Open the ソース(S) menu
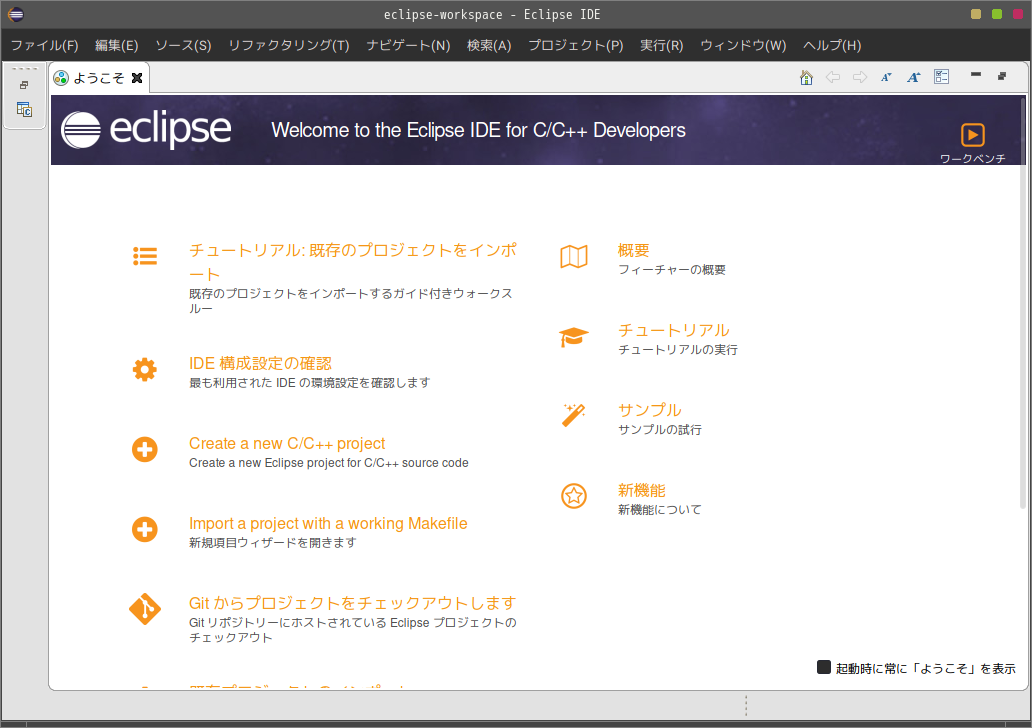 coord(183,45)
